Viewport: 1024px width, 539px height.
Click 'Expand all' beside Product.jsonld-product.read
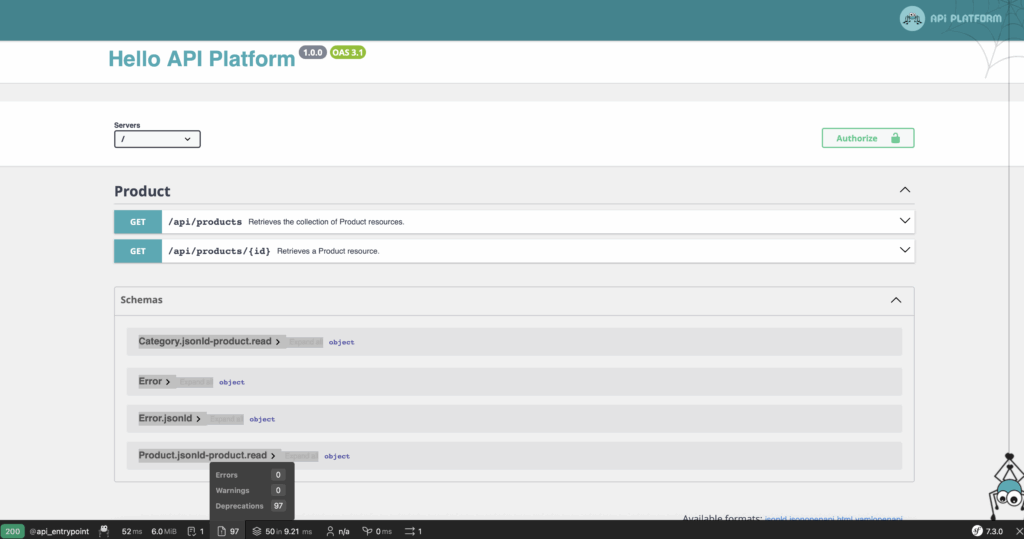[301, 456]
